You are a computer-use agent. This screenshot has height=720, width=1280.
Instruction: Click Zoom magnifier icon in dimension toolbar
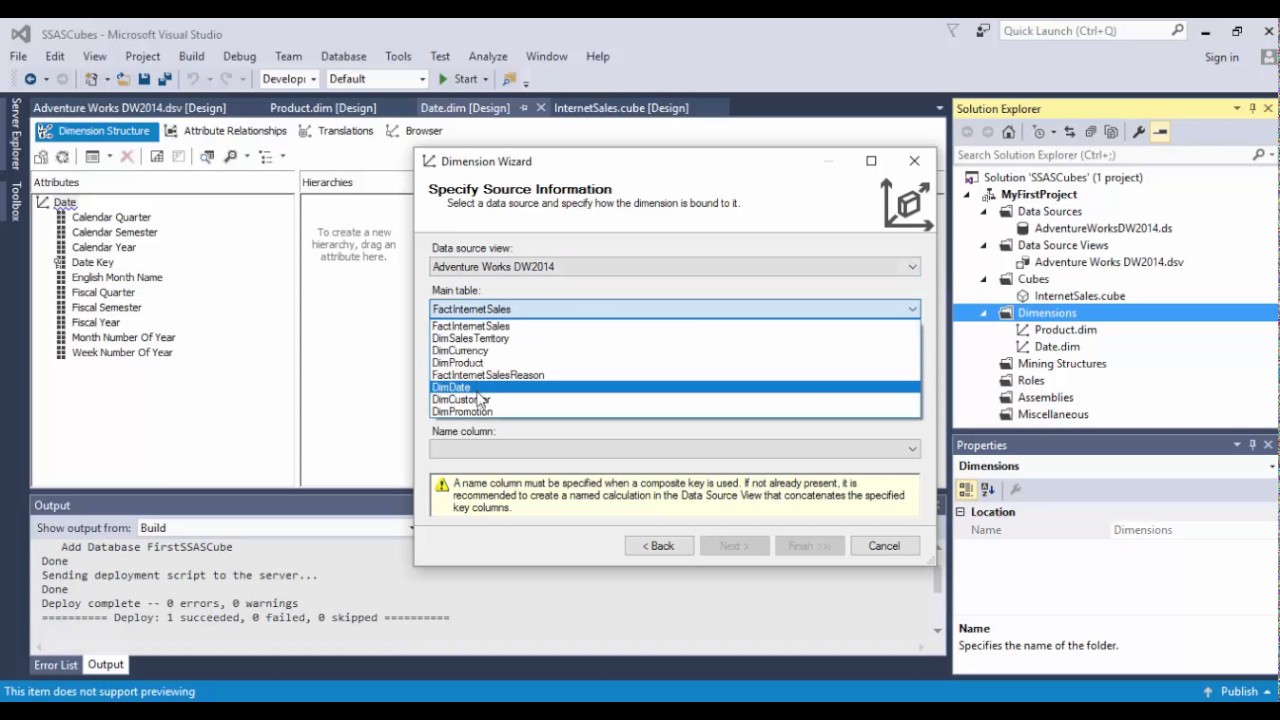tap(230, 157)
